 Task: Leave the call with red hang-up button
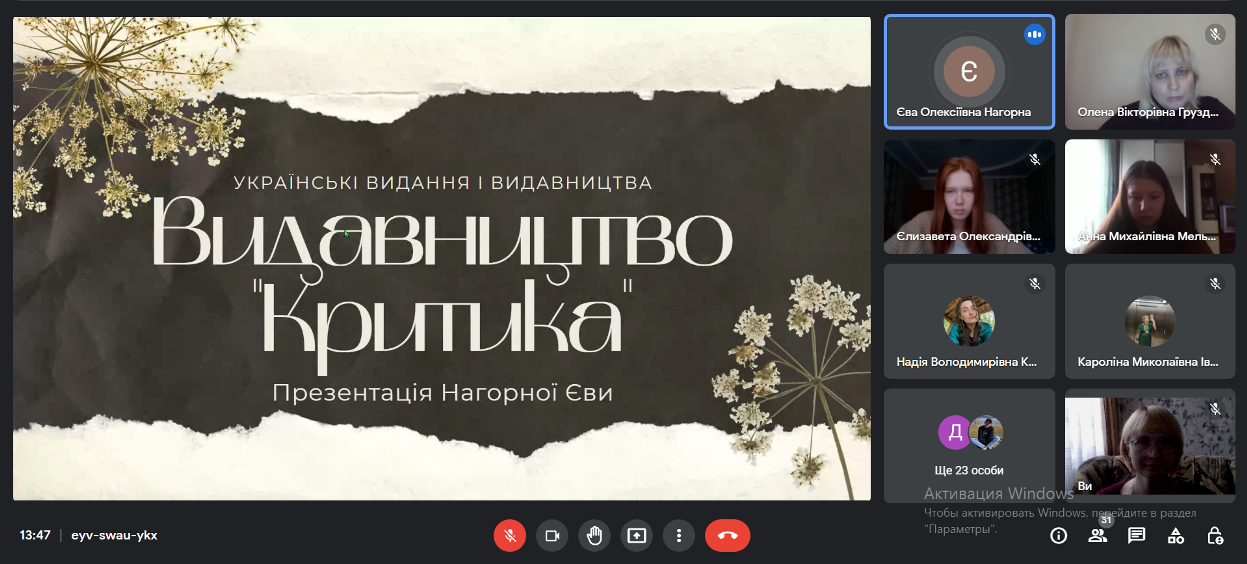[727, 535]
